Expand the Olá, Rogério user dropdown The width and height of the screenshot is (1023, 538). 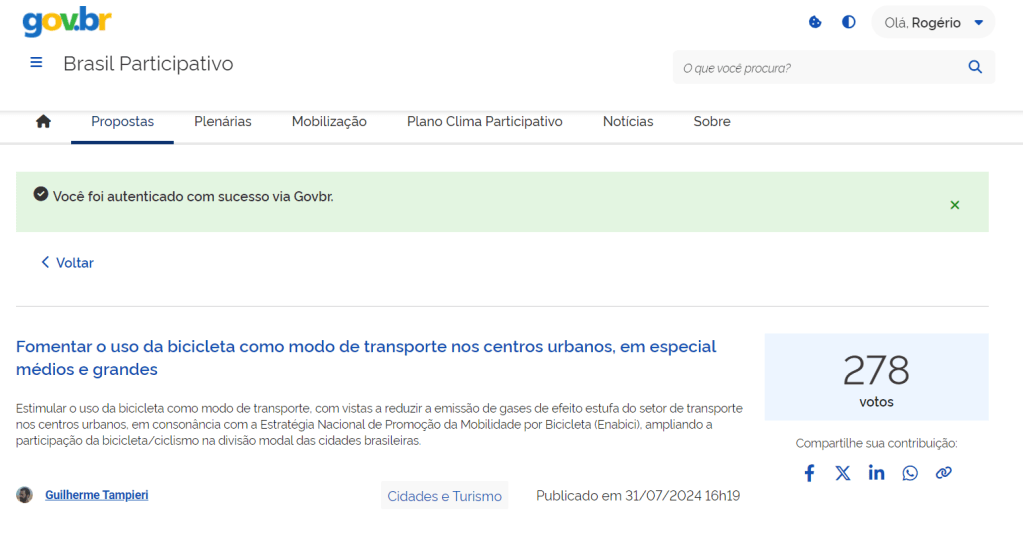[933, 22]
